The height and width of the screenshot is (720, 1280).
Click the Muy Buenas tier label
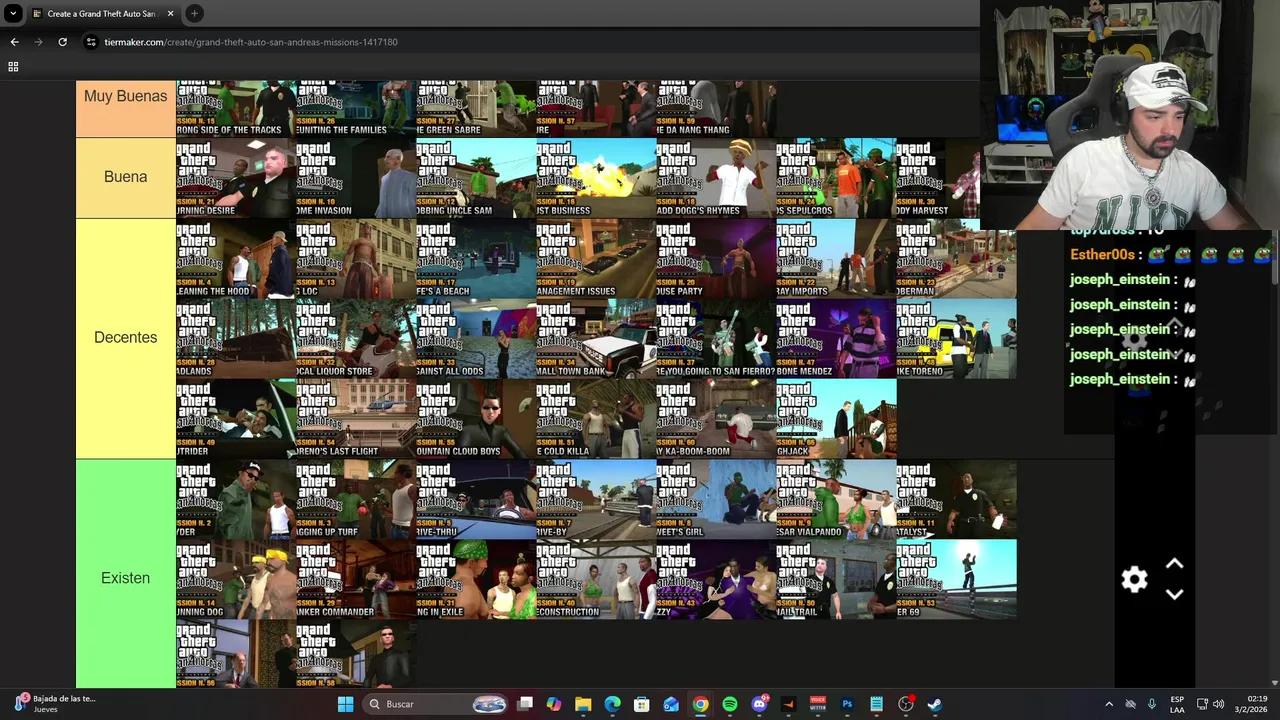[125, 96]
